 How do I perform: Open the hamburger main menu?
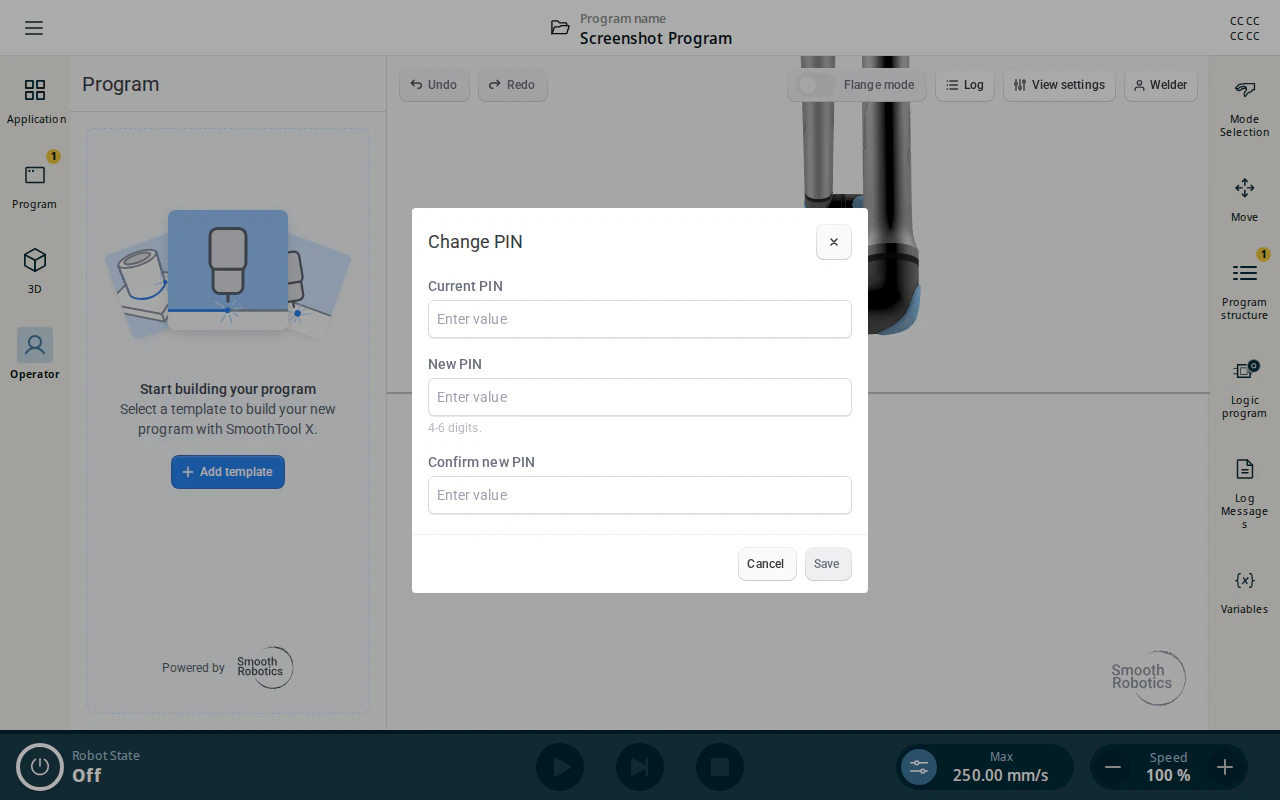tap(34, 28)
